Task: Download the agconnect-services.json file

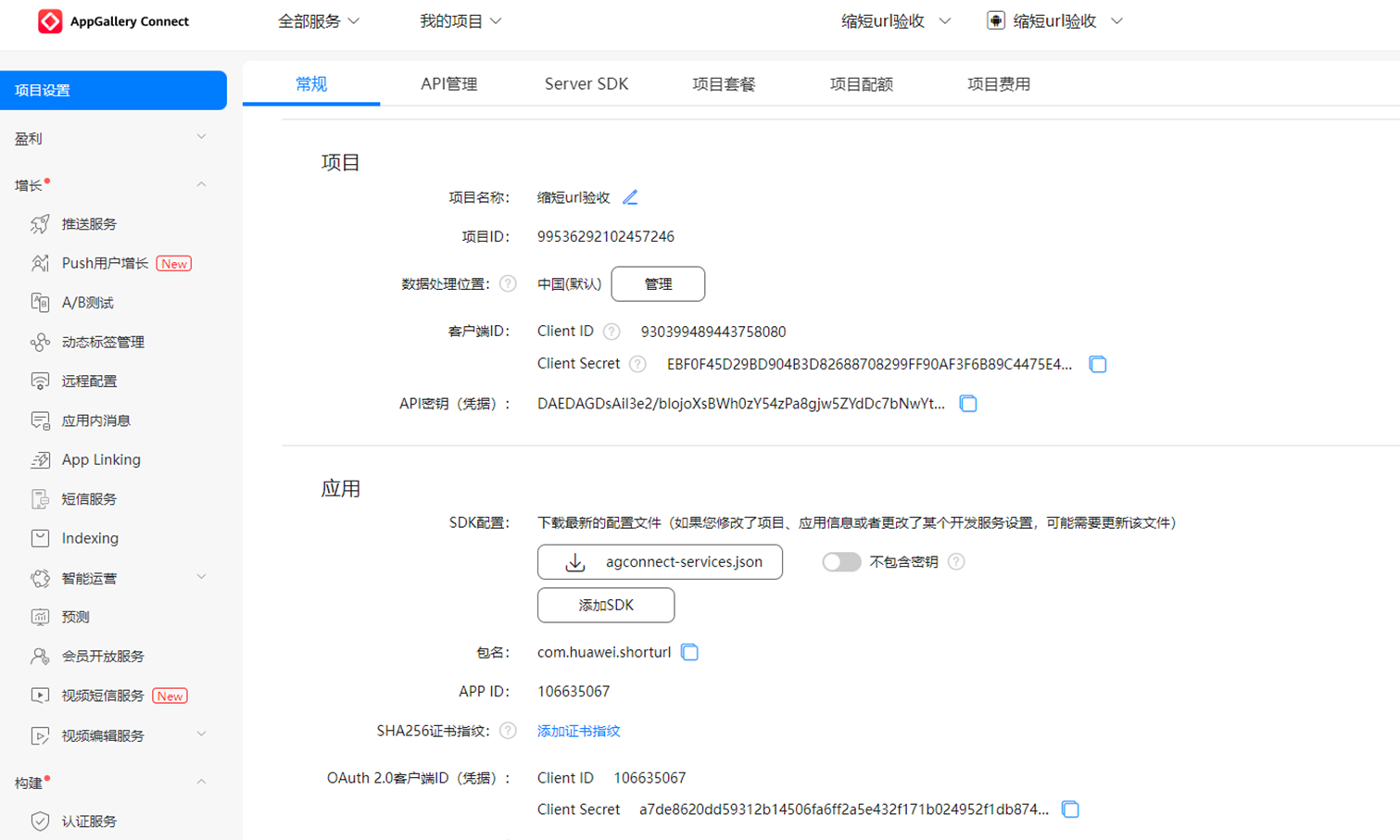Action: coord(660,561)
